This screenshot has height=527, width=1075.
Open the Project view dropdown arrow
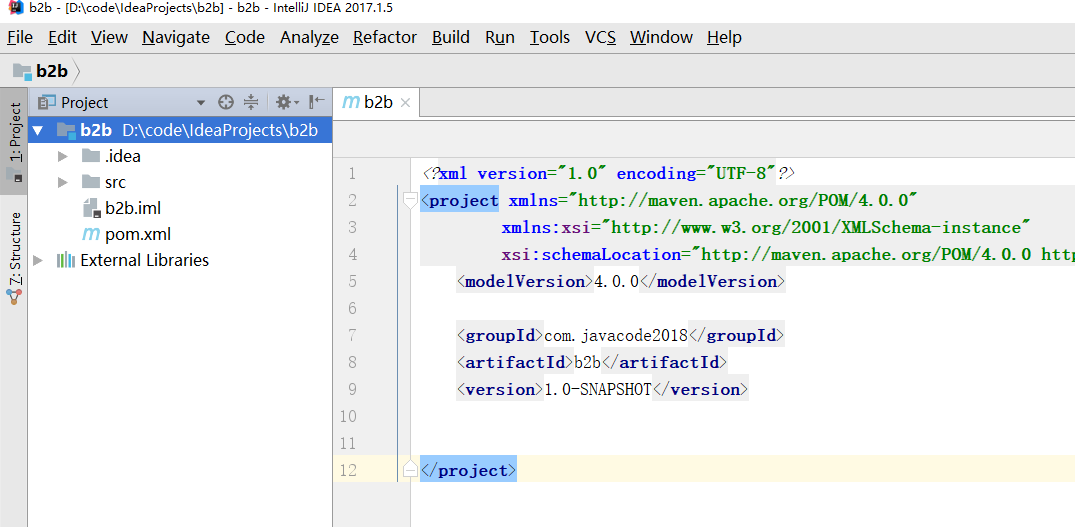[x=200, y=102]
